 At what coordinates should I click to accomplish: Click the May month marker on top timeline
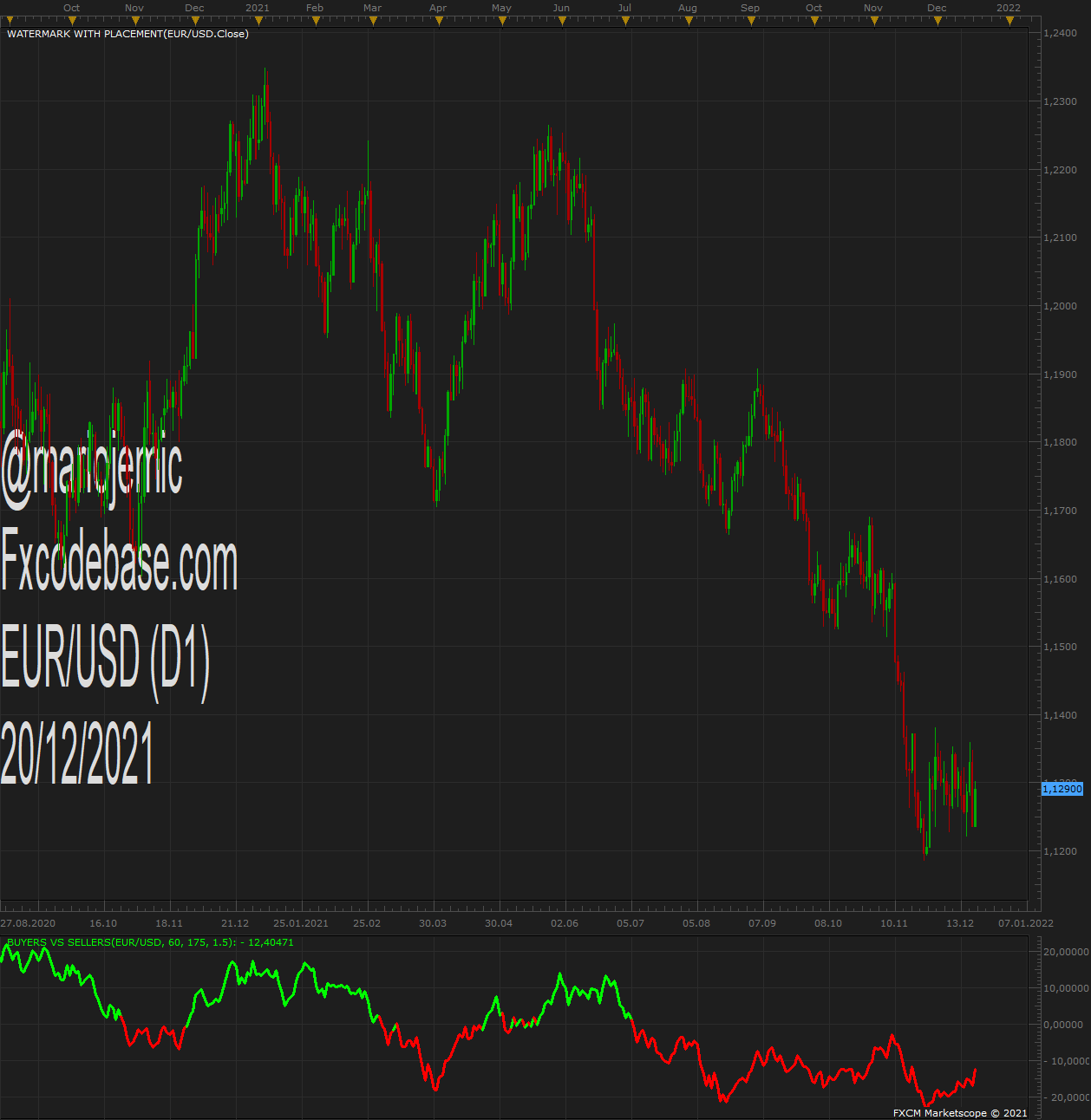pos(501,8)
